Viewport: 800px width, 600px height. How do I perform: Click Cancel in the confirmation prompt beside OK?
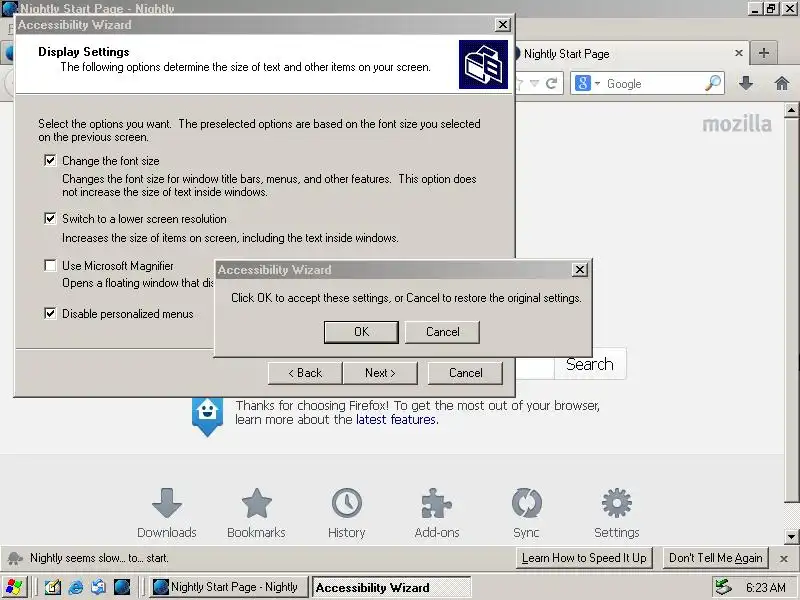click(x=442, y=332)
